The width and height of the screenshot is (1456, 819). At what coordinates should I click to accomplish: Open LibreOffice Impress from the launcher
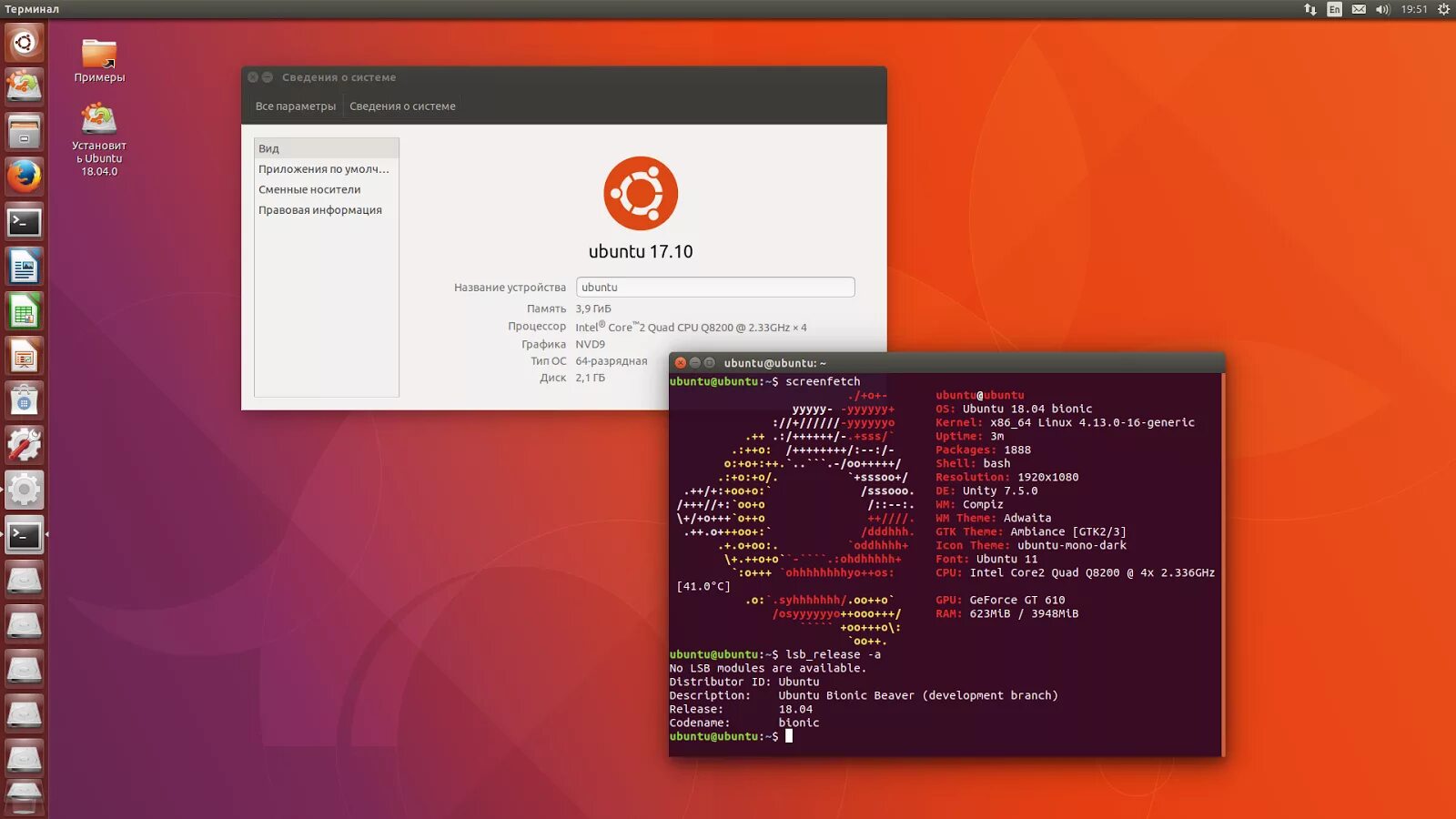24,356
